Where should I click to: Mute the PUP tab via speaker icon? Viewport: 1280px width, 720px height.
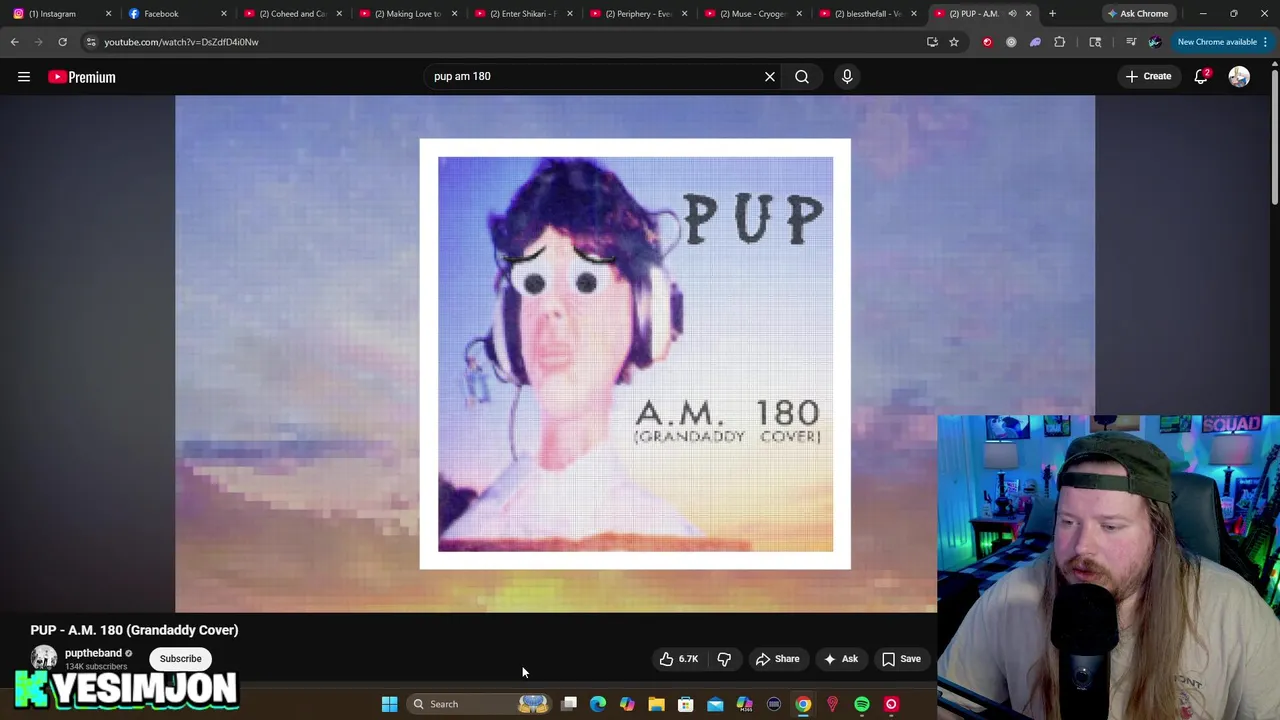point(1012,13)
